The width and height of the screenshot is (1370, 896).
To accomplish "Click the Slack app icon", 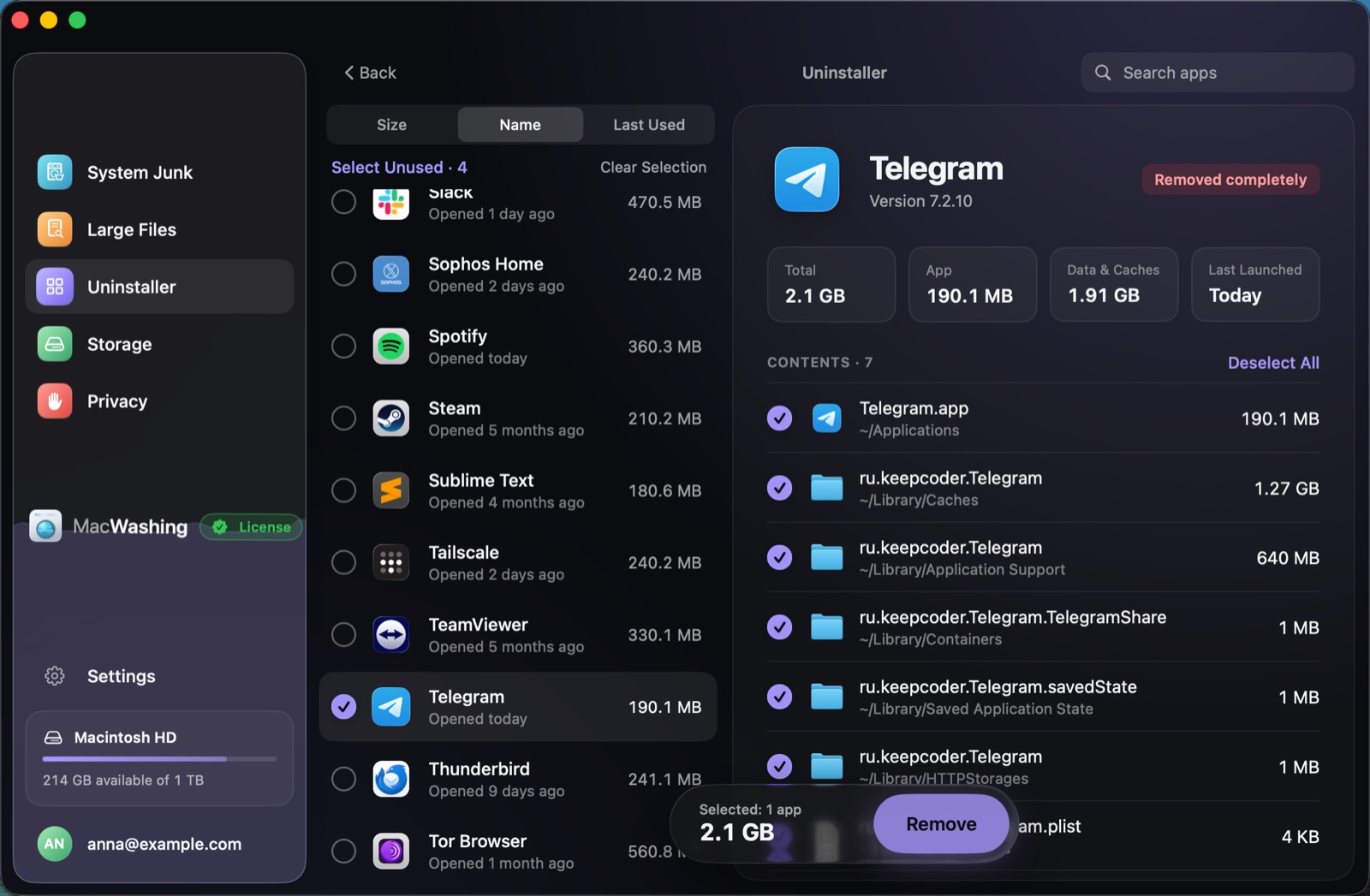I will (x=391, y=203).
